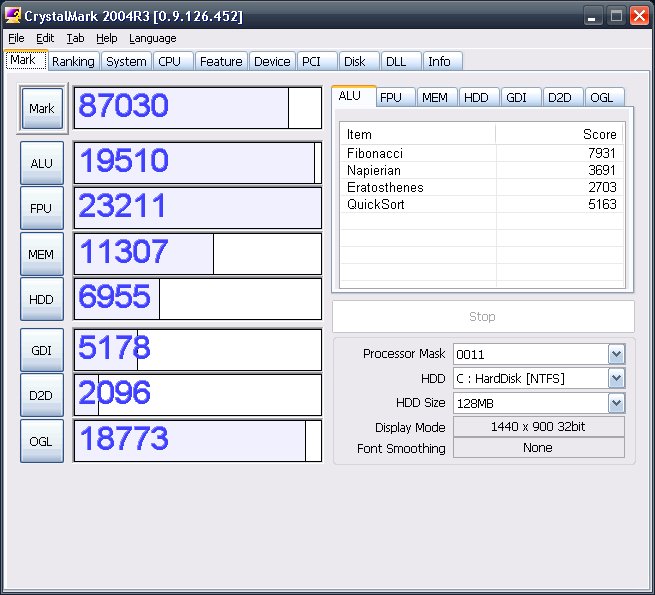Viewport: 655px width, 595px height.
Task: Switch to the PCI tab
Action: (x=317, y=61)
